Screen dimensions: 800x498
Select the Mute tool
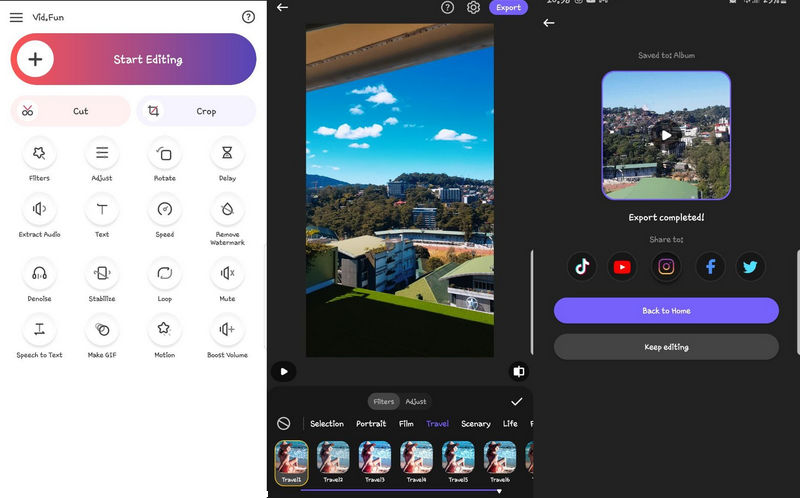227,273
